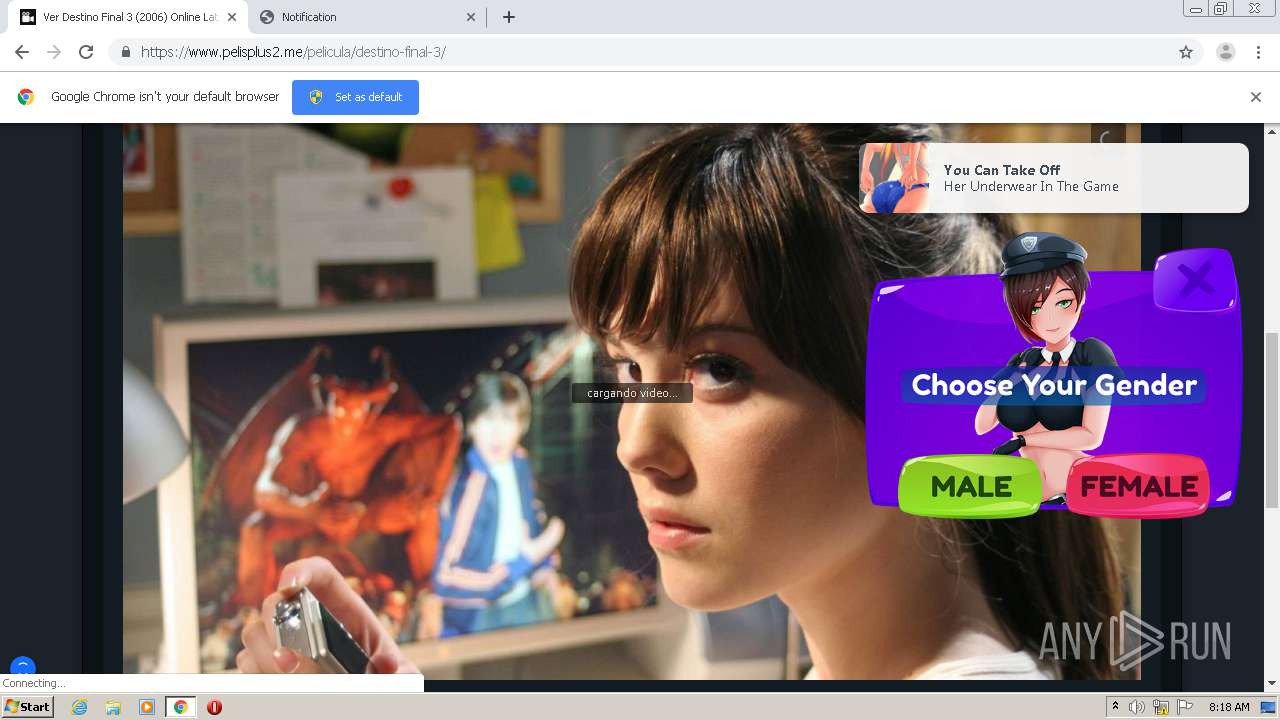View site information padlock icon

(125, 52)
